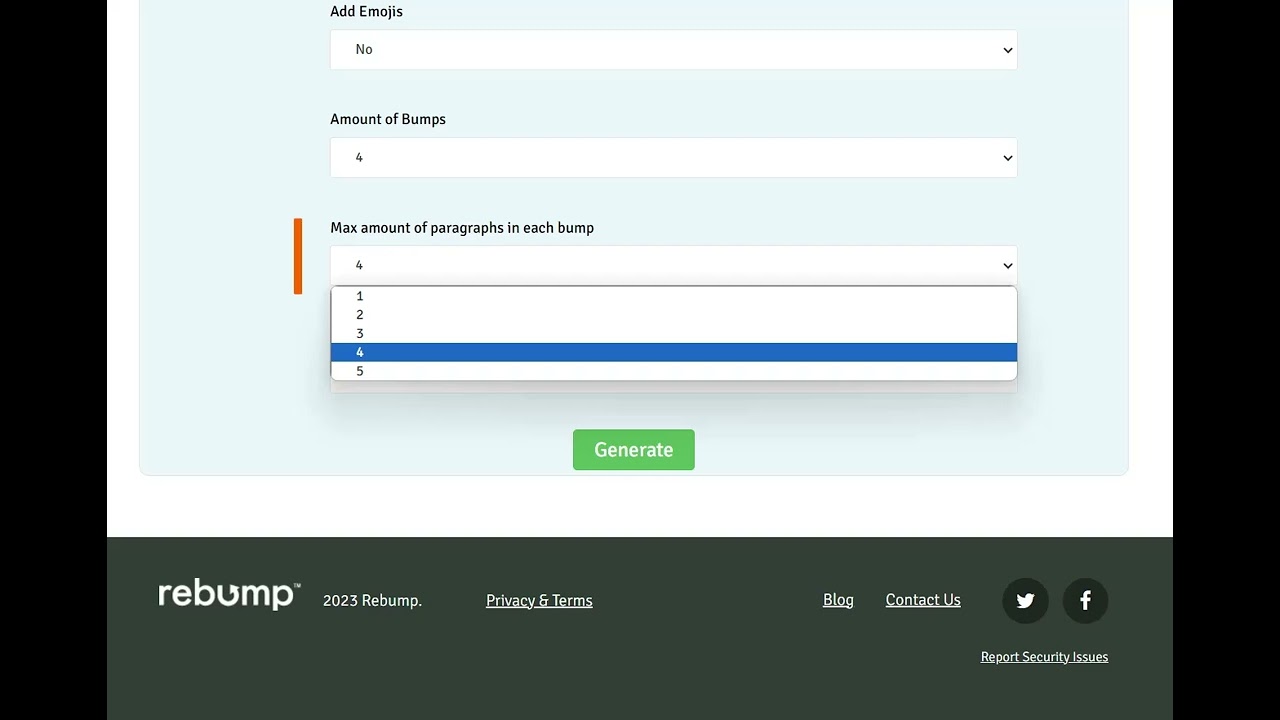1280x720 pixels.
Task: Go to the Blog link
Action: coord(838,600)
